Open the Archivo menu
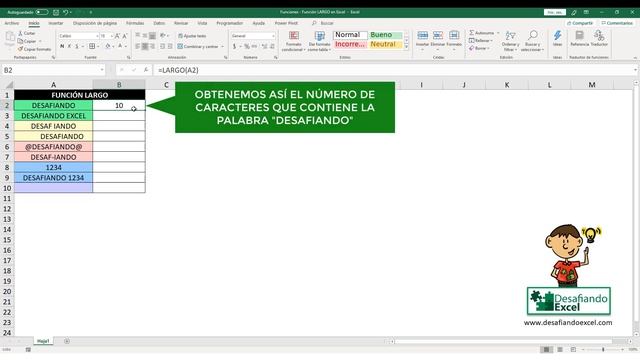 11,23
